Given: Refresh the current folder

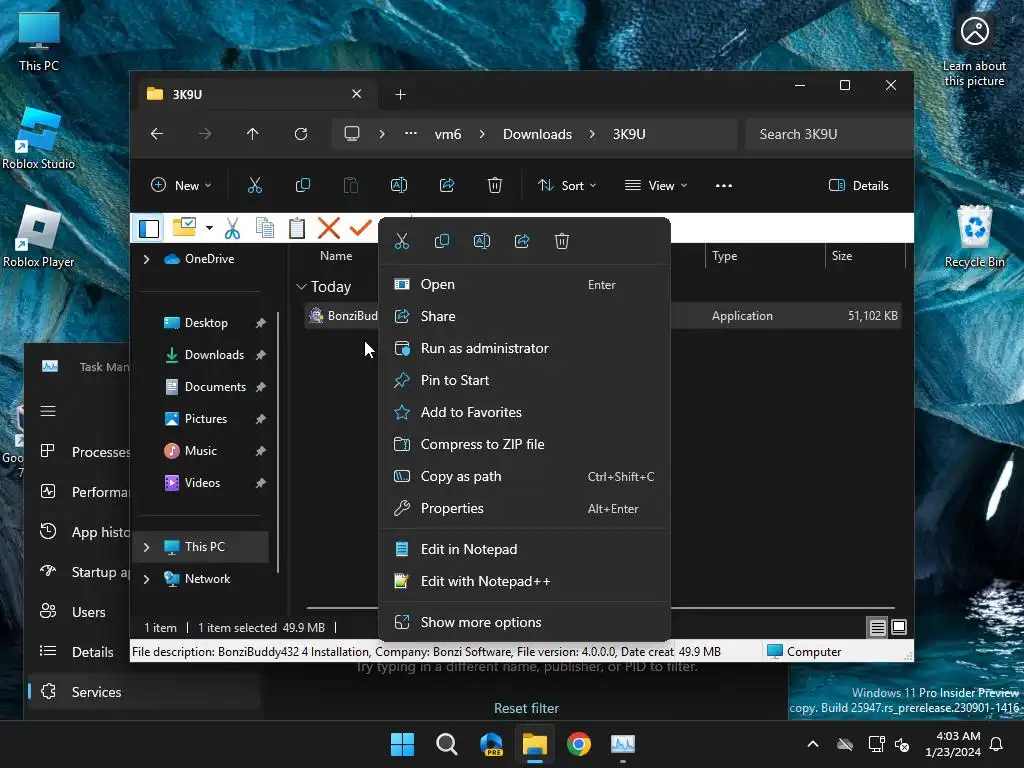Looking at the screenshot, I should pyautogui.click(x=301, y=134).
